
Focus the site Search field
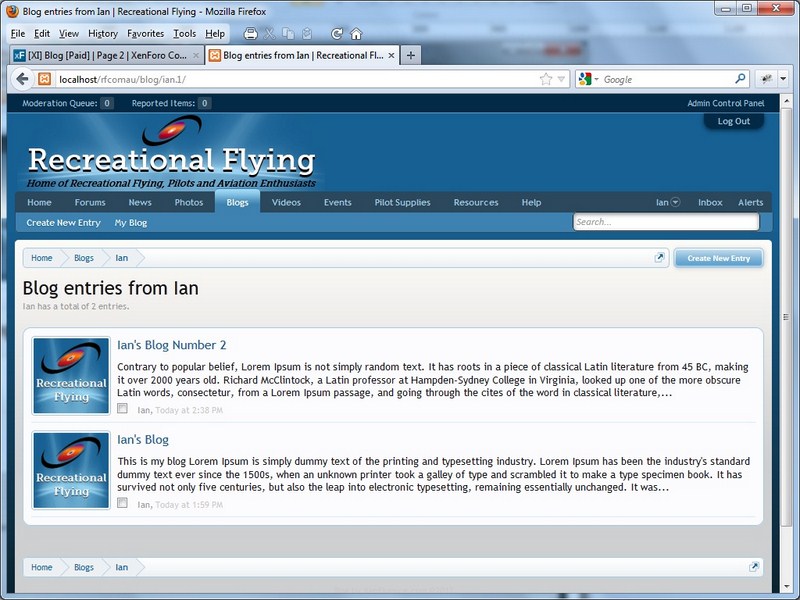666,222
